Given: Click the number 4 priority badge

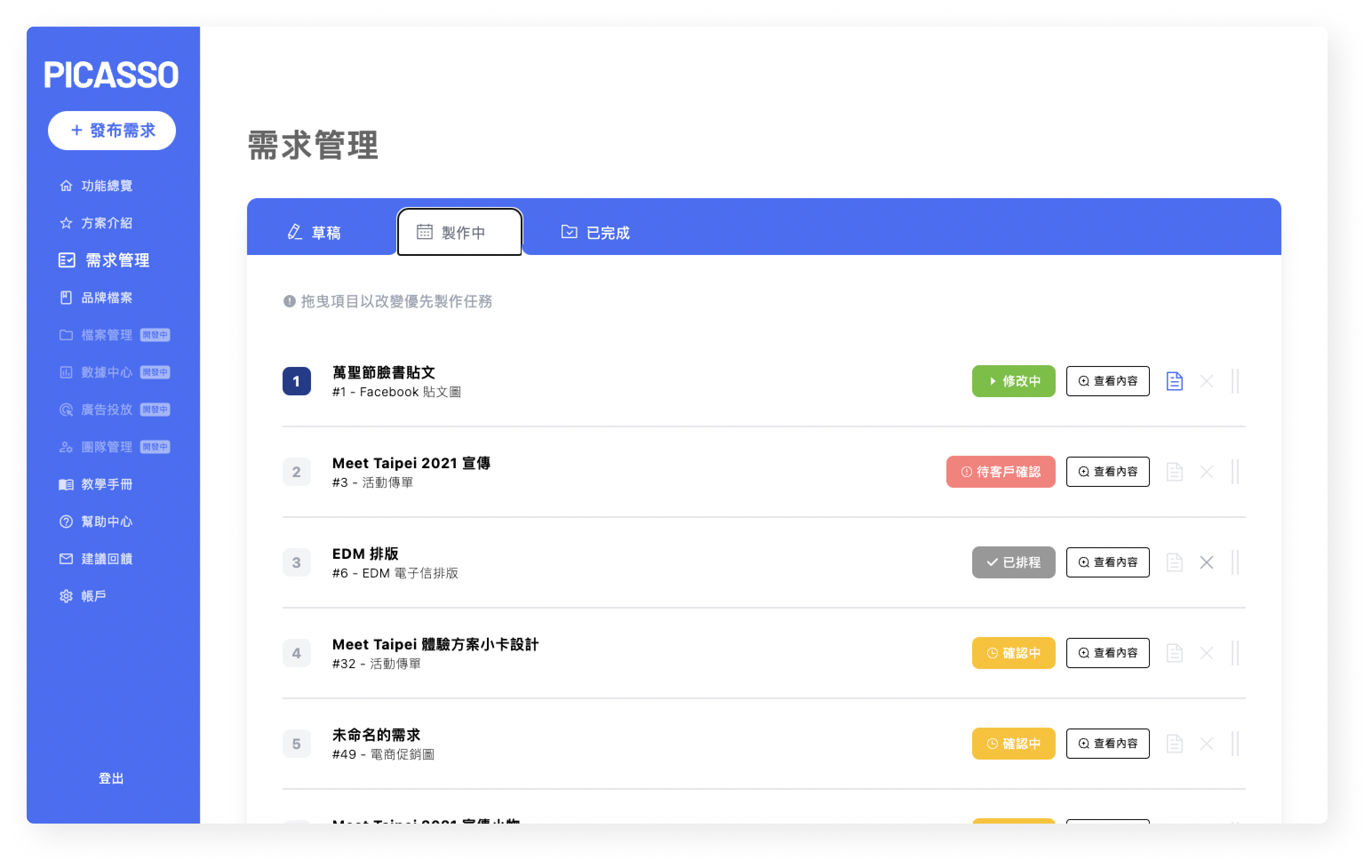Looking at the screenshot, I should (296, 653).
